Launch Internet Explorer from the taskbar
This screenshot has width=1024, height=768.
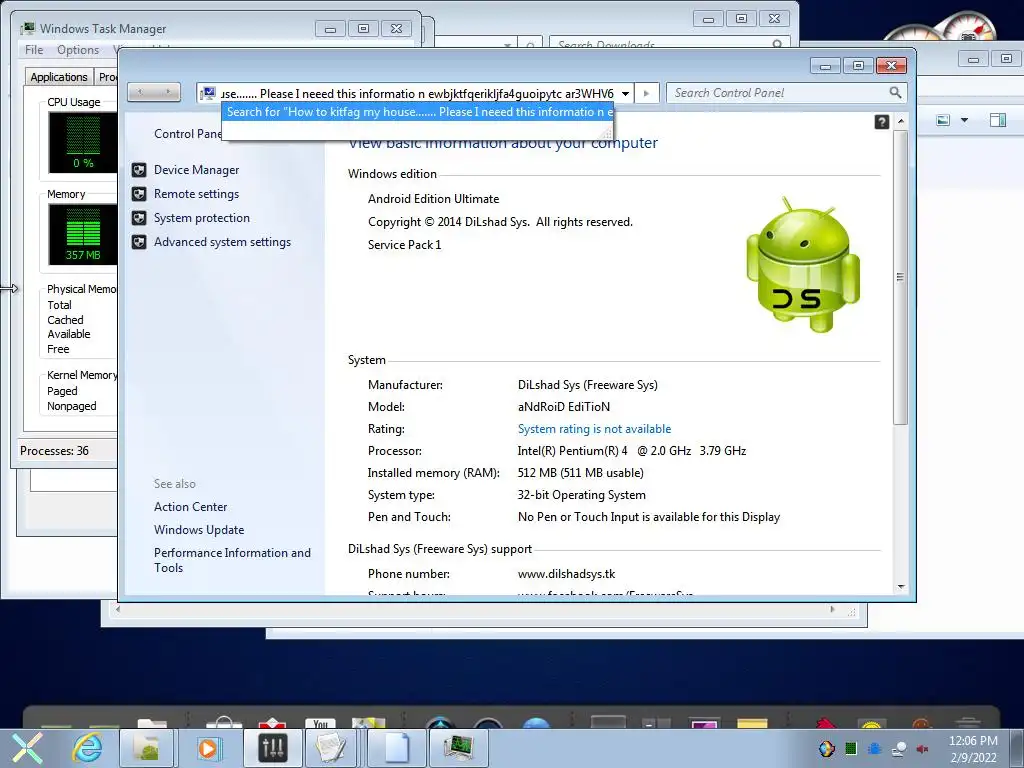pos(87,748)
